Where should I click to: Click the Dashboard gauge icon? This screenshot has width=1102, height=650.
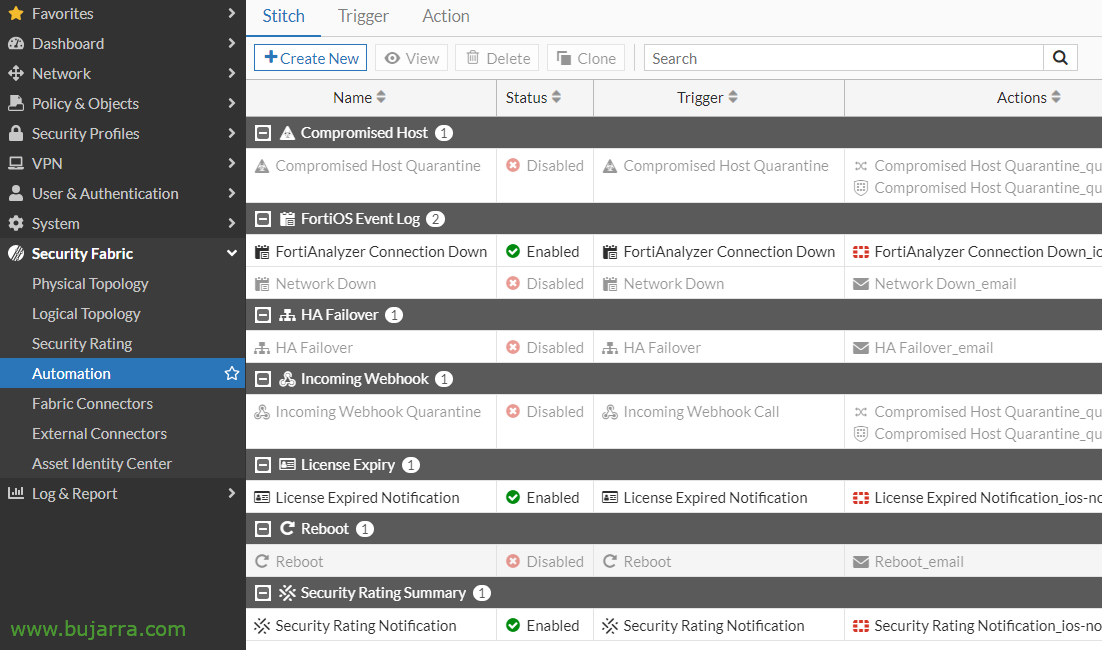(16, 44)
